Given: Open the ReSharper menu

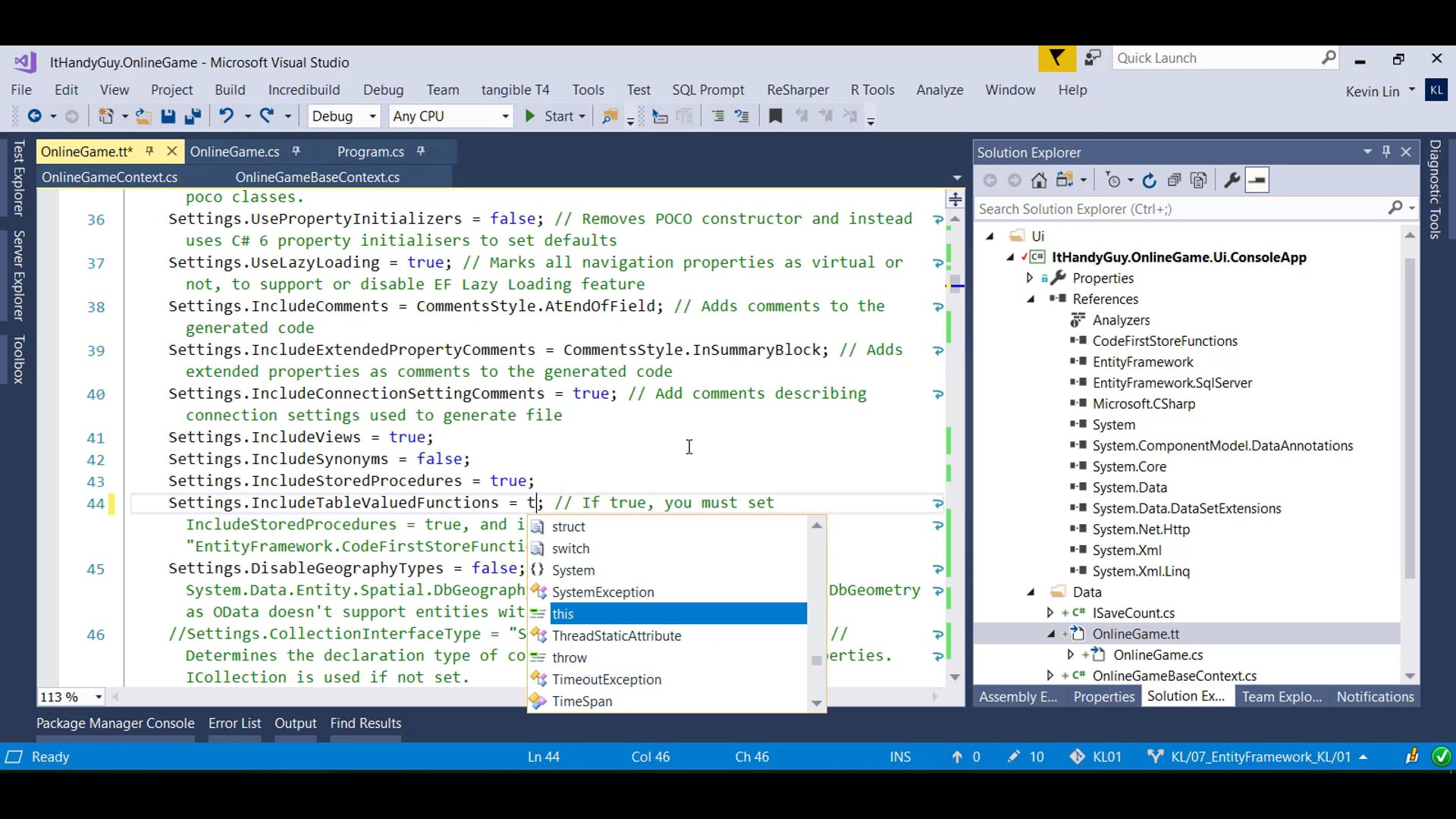Looking at the screenshot, I should click(x=797, y=89).
